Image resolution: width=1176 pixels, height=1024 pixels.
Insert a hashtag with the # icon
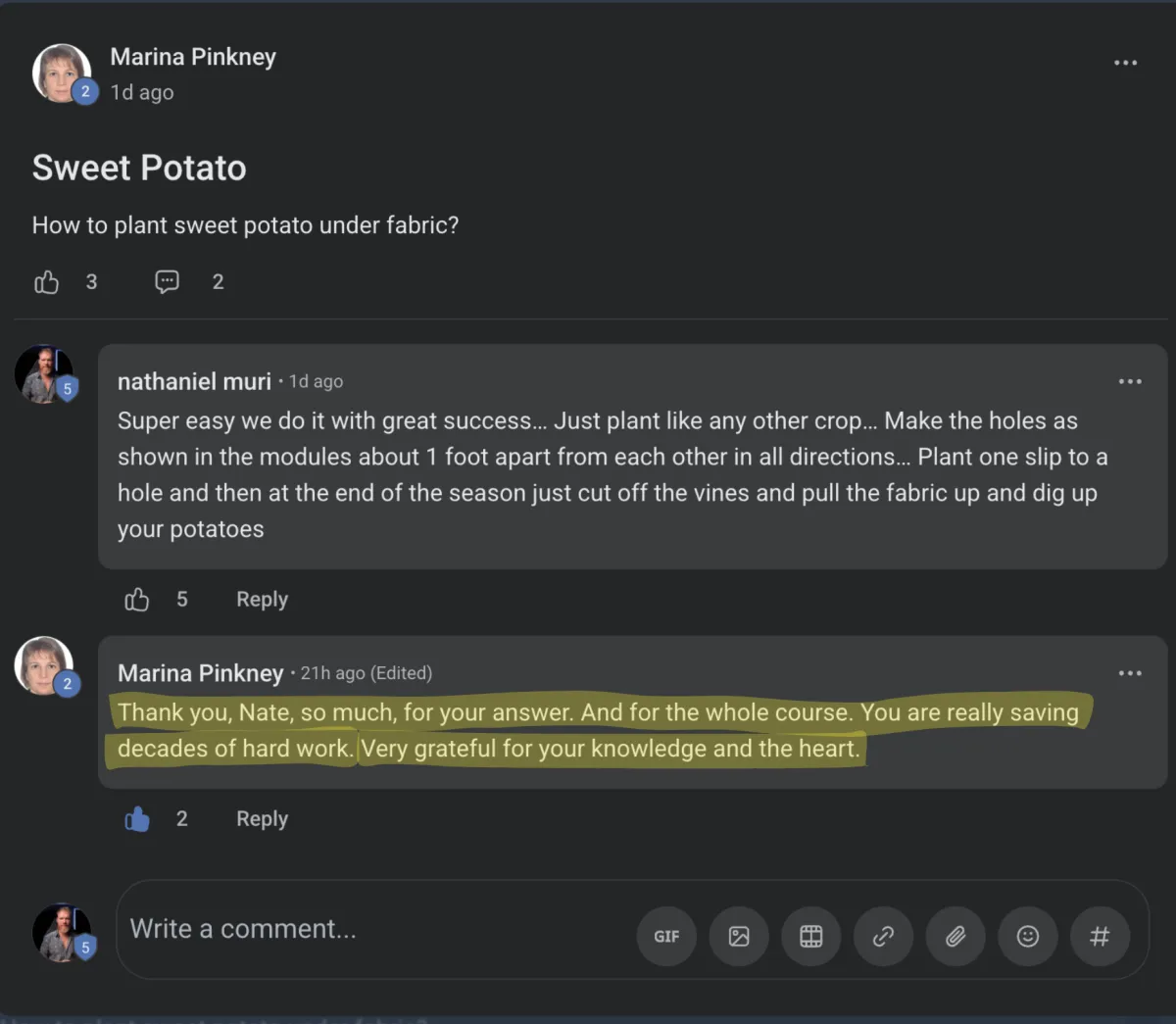tap(1100, 936)
